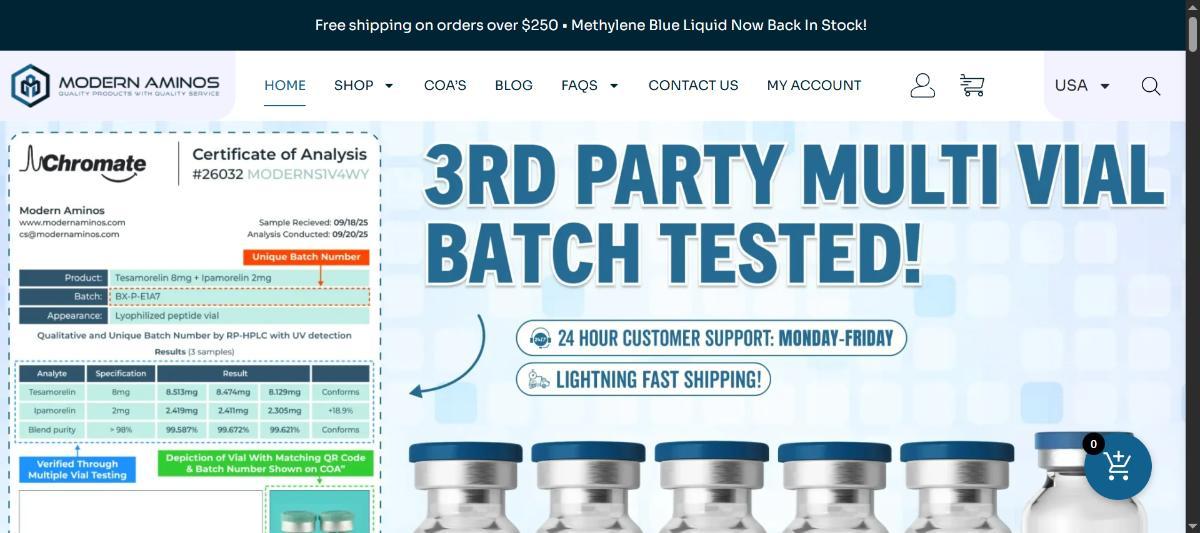Open the shopping cart icon in header

point(972,85)
